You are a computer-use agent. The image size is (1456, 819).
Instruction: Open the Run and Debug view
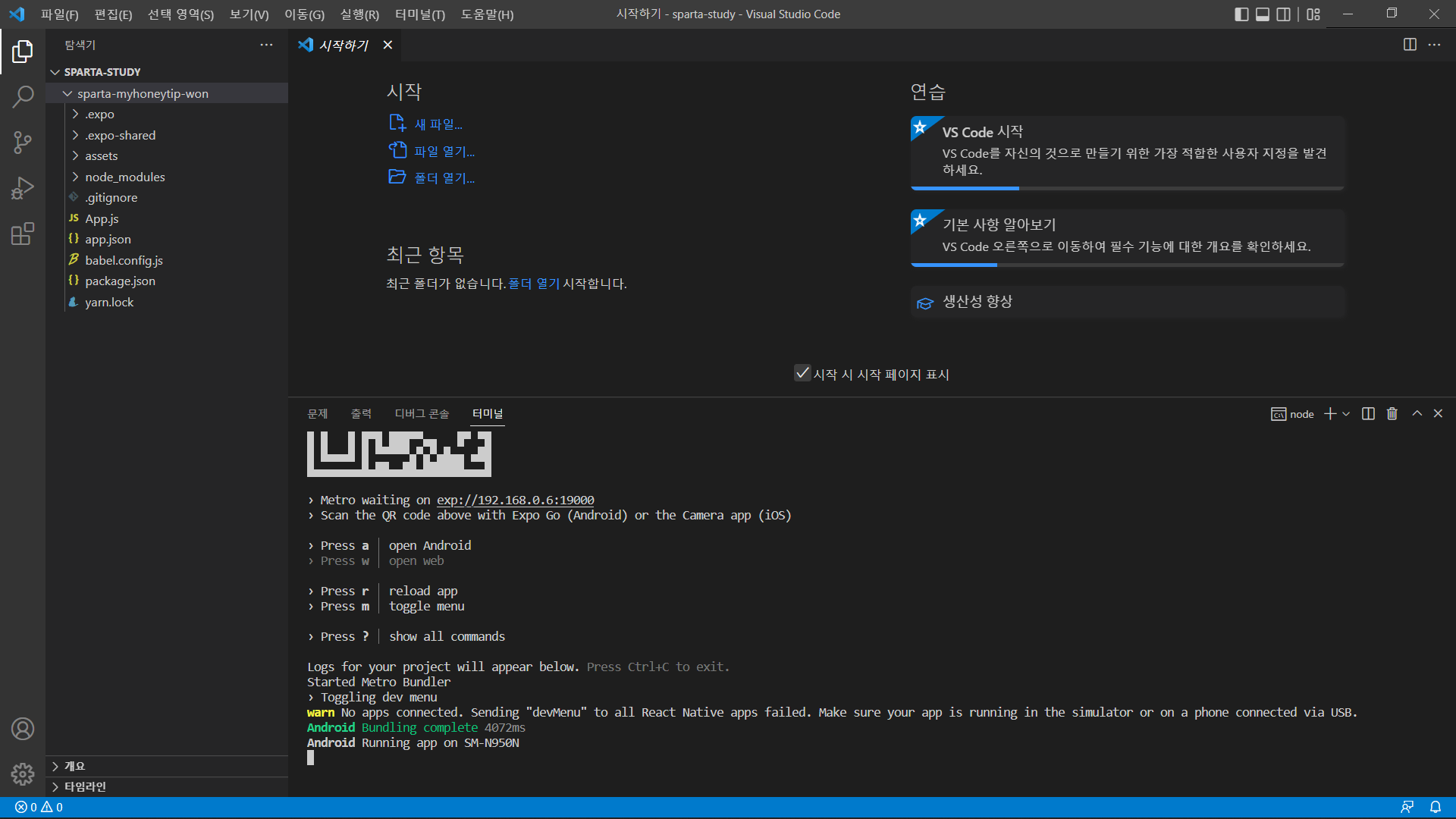[x=23, y=187]
